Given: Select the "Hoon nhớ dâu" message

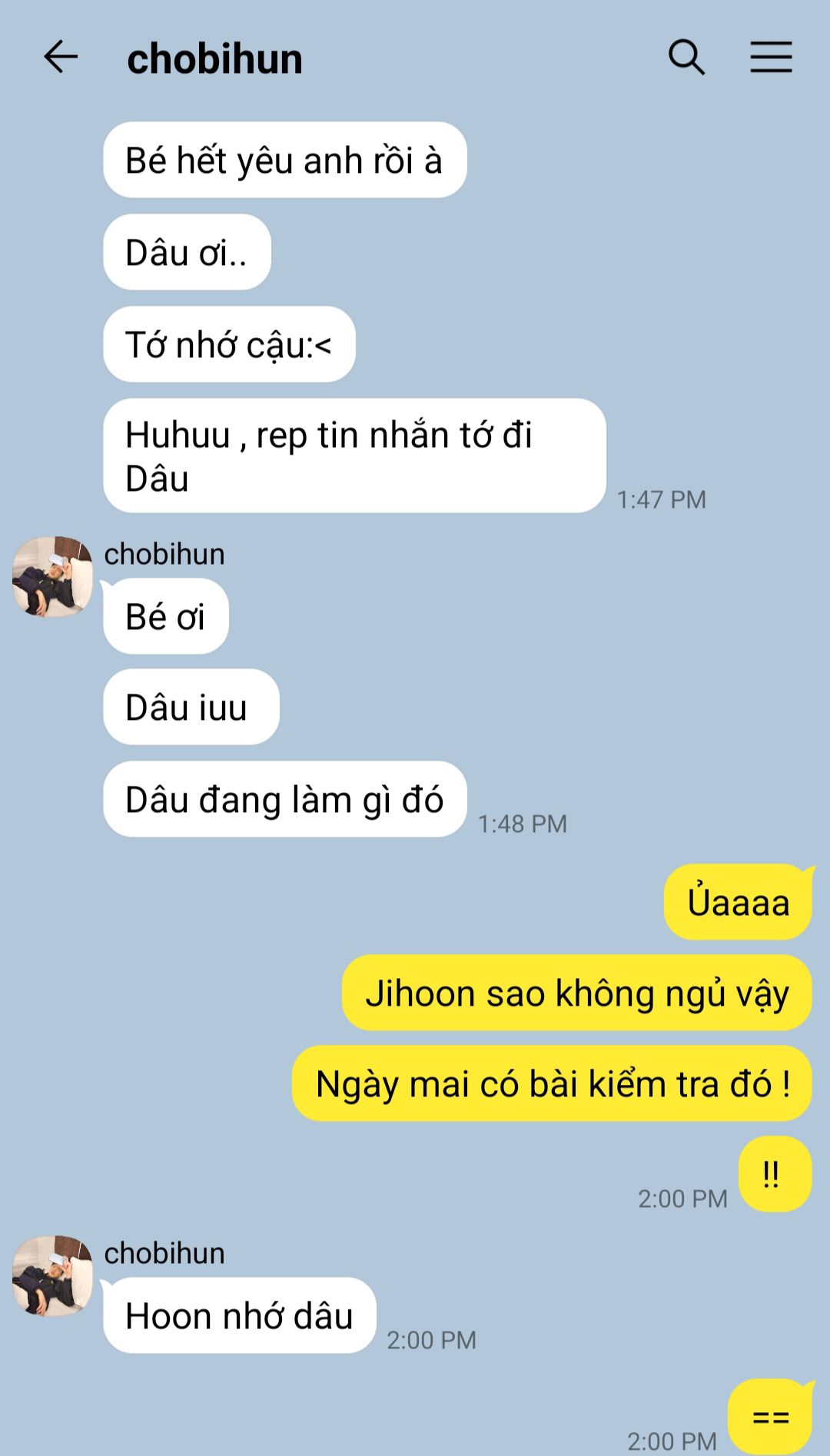Looking at the screenshot, I should click(x=240, y=1315).
